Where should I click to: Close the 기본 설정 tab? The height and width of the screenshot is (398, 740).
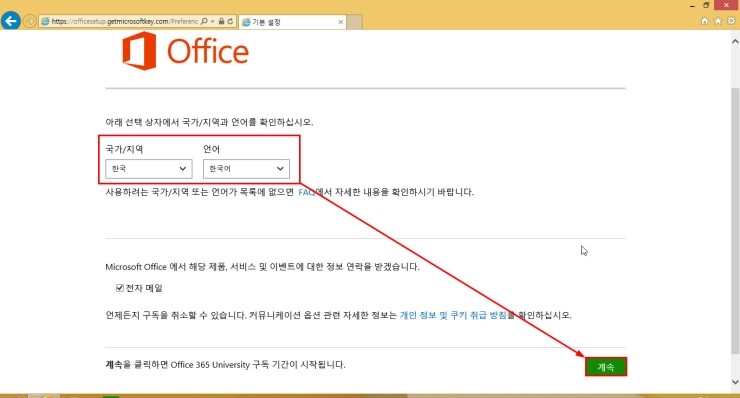point(341,22)
